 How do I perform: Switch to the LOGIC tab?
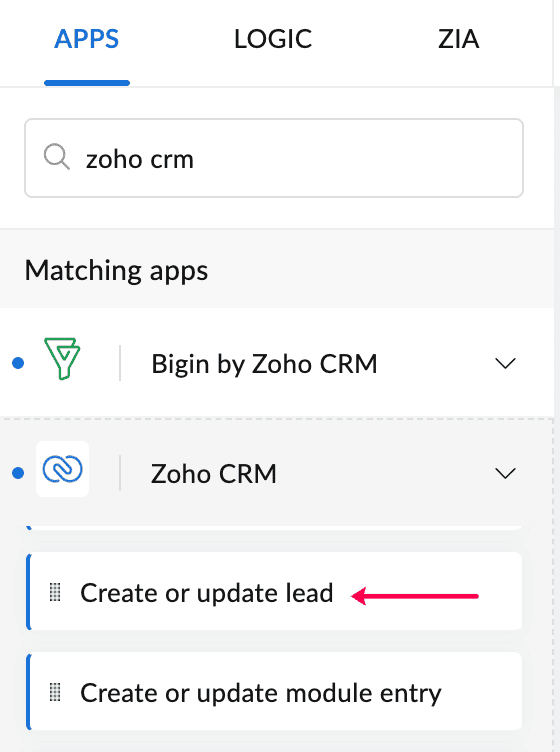coord(273,39)
